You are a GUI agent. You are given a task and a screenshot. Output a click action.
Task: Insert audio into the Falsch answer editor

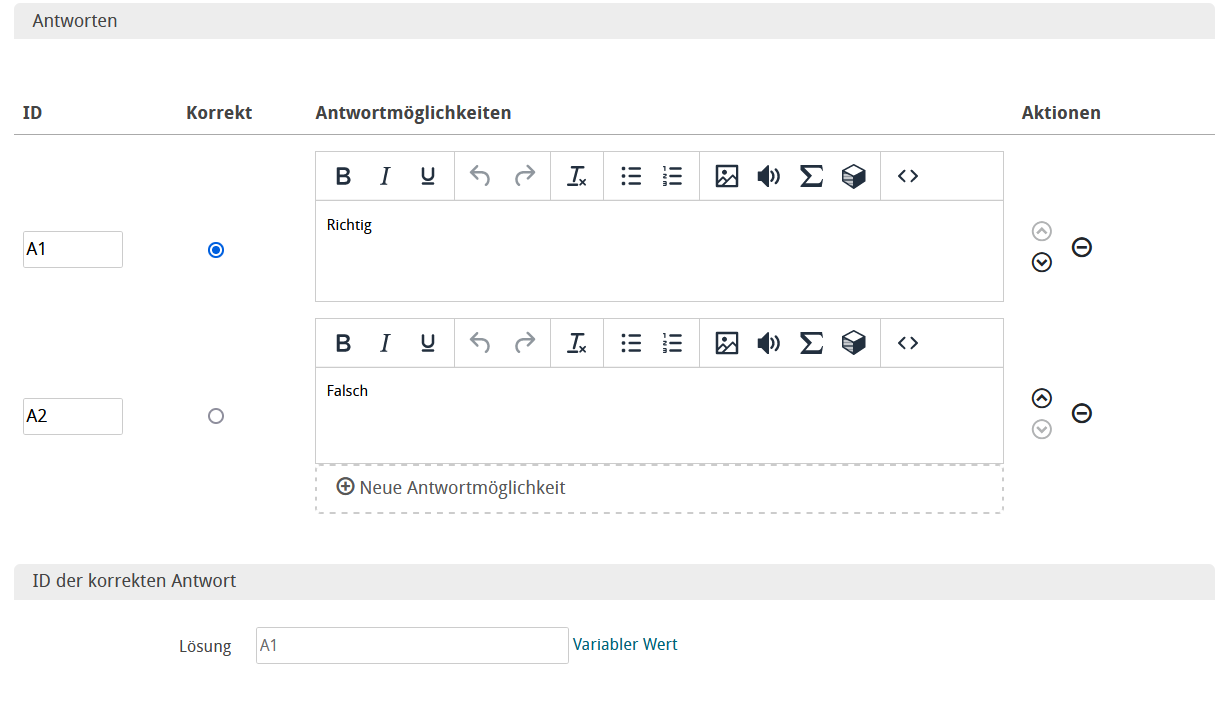(768, 344)
